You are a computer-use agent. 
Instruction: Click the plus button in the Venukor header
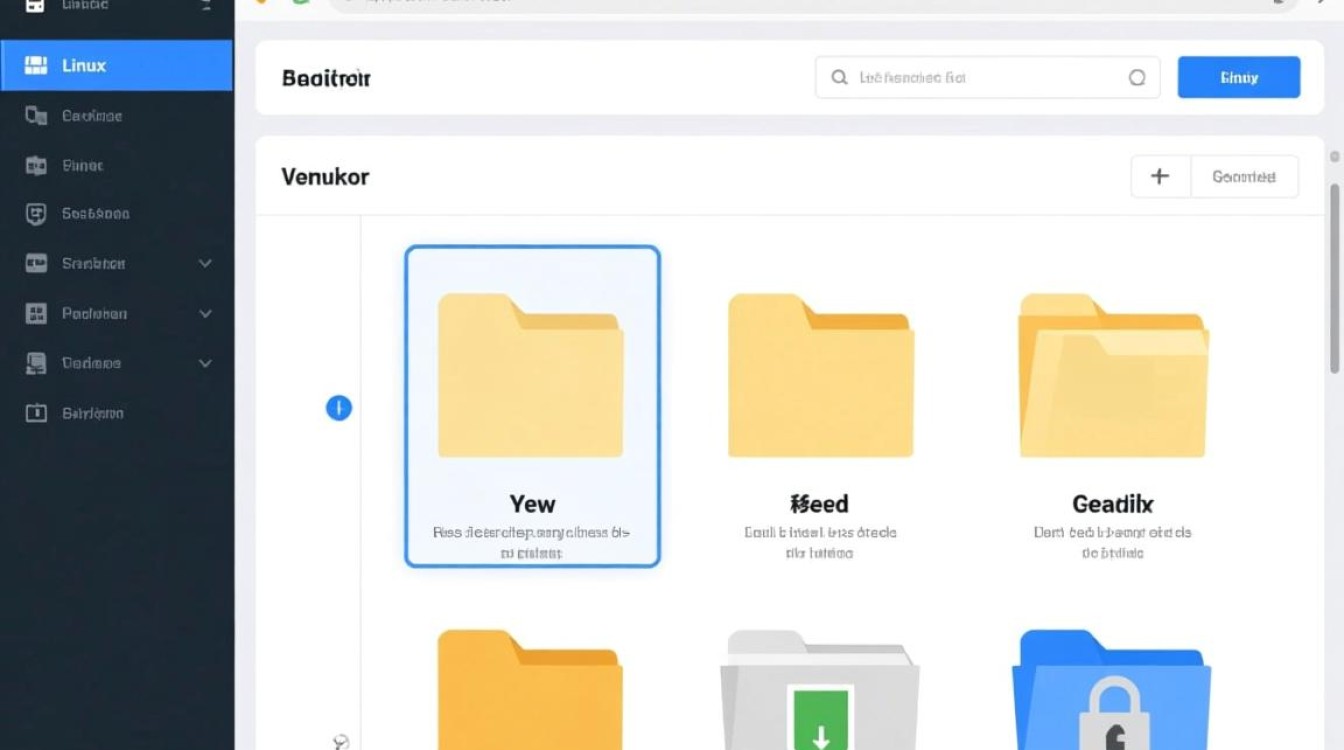click(1160, 177)
